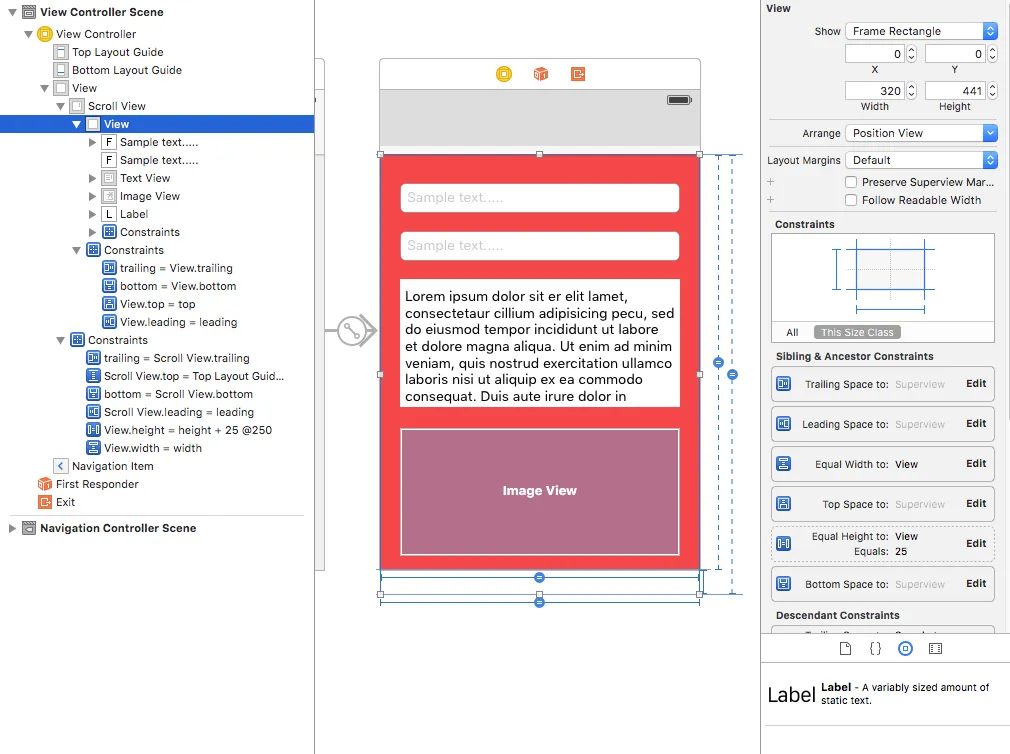This screenshot has width=1010, height=754.
Task: Enable Preserve Superview Margins checkbox
Action: point(851,182)
